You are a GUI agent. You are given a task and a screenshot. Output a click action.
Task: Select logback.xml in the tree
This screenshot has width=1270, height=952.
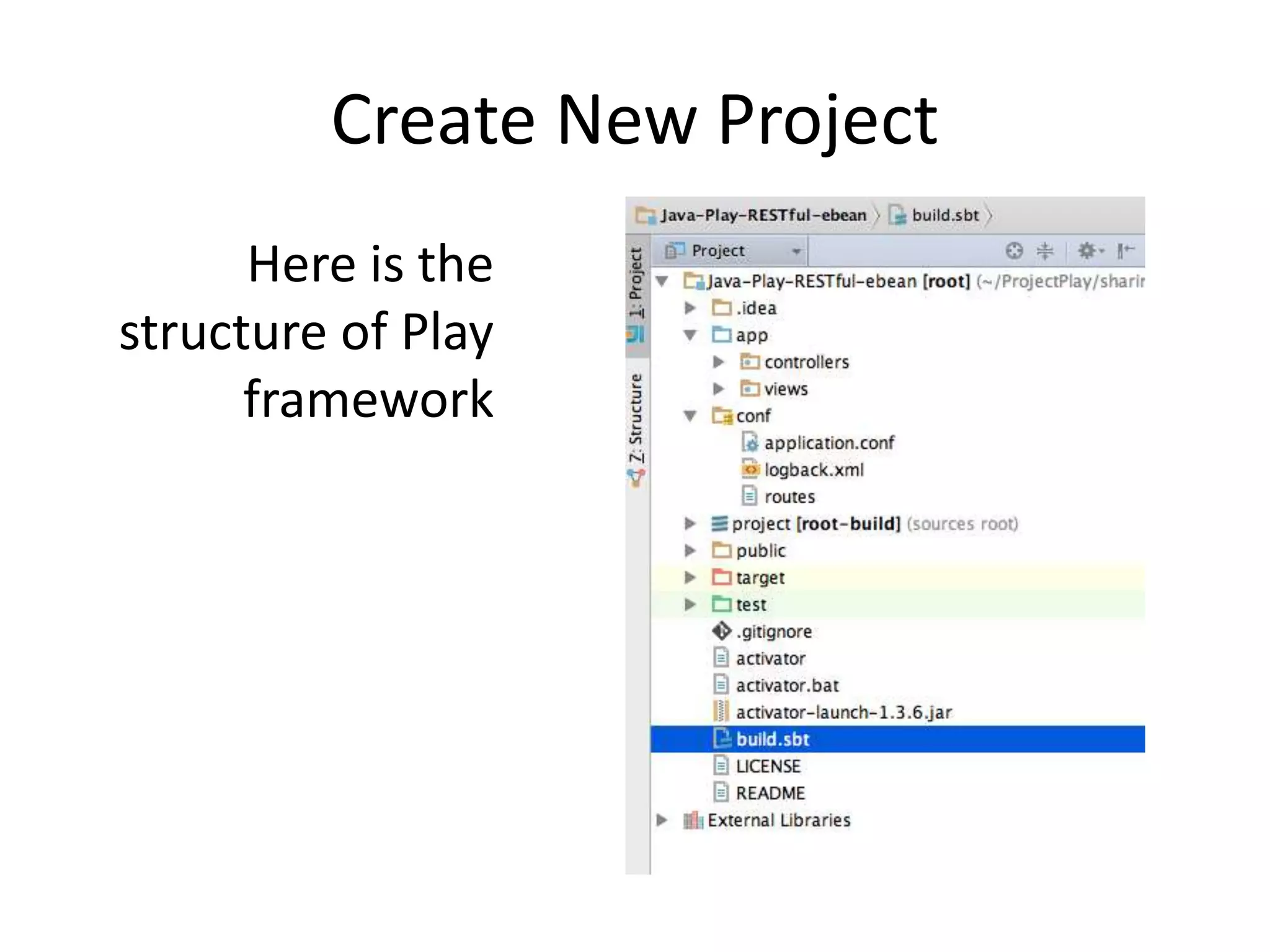coord(814,470)
